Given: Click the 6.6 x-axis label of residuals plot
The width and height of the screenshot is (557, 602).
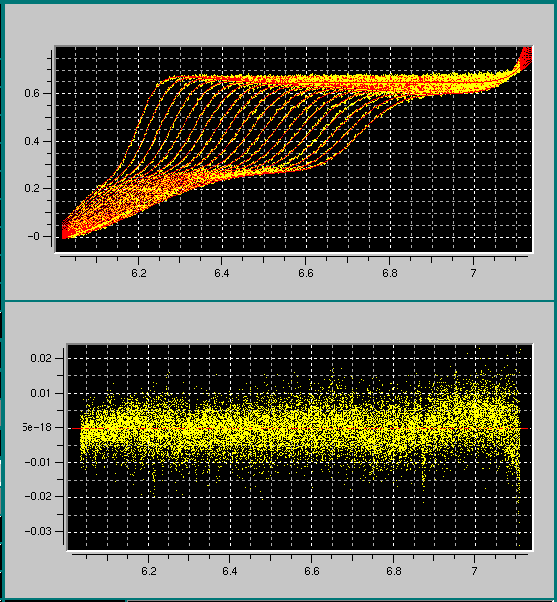Looking at the screenshot, I should click(x=311, y=571).
